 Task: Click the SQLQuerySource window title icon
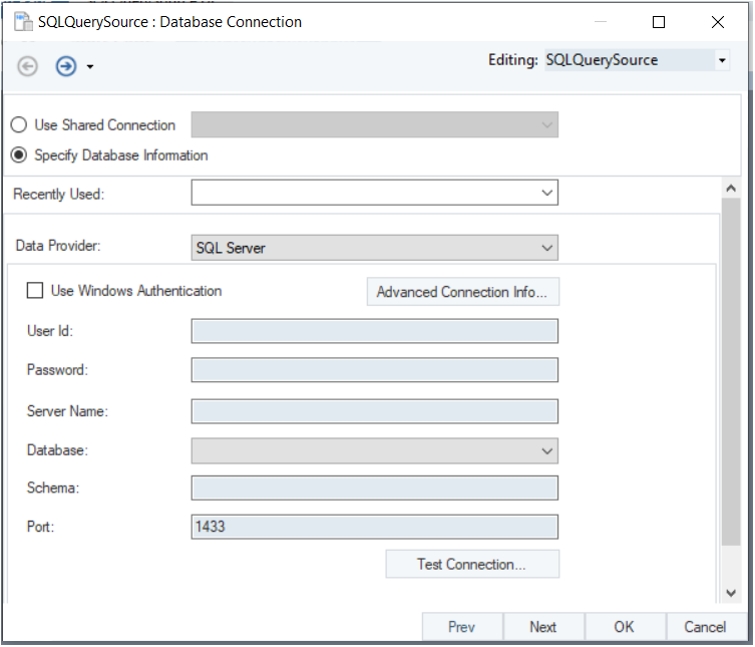pyautogui.click(x=22, y=21)
